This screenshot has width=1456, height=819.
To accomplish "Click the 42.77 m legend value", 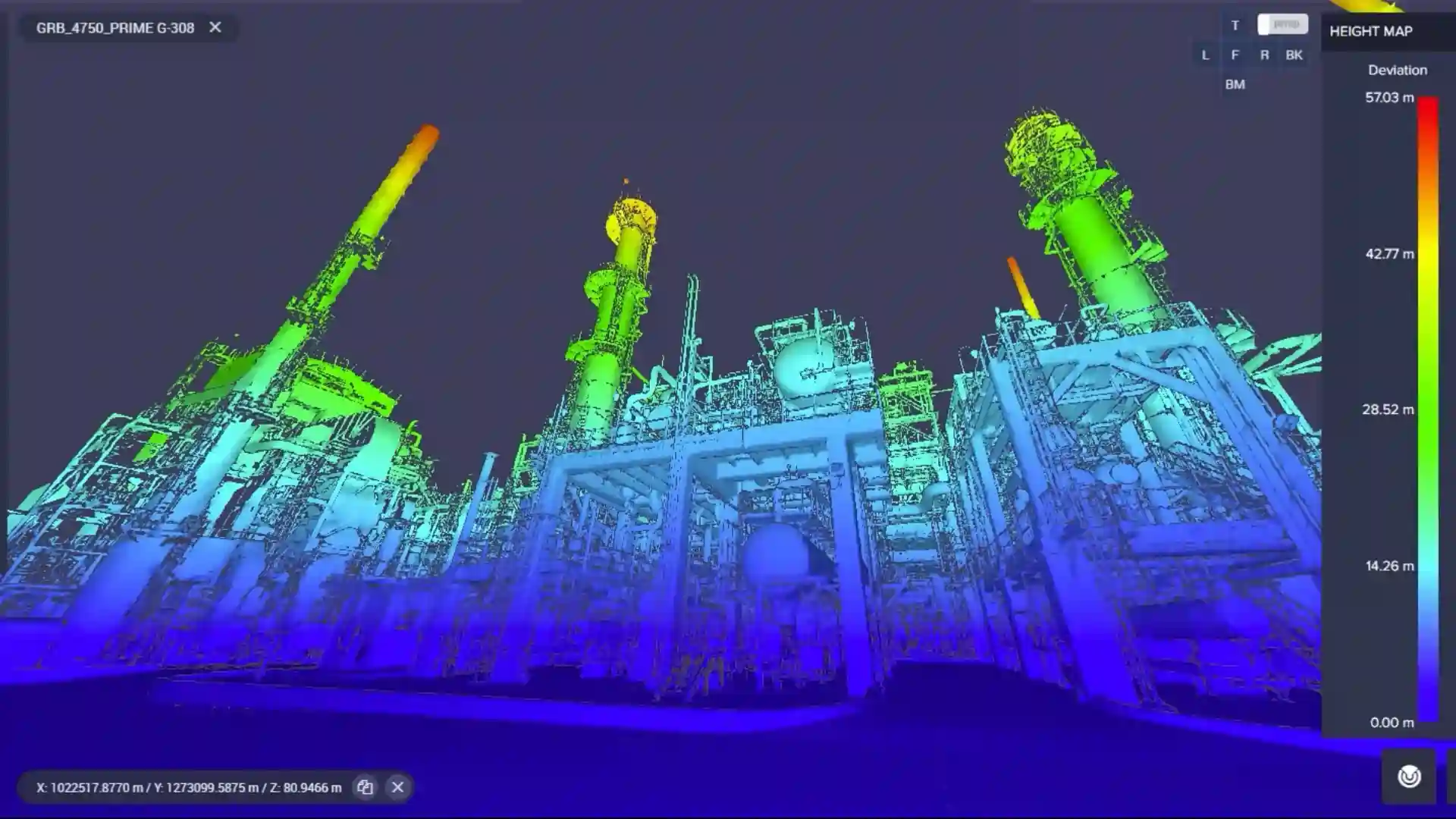I will click(1389, 254).
